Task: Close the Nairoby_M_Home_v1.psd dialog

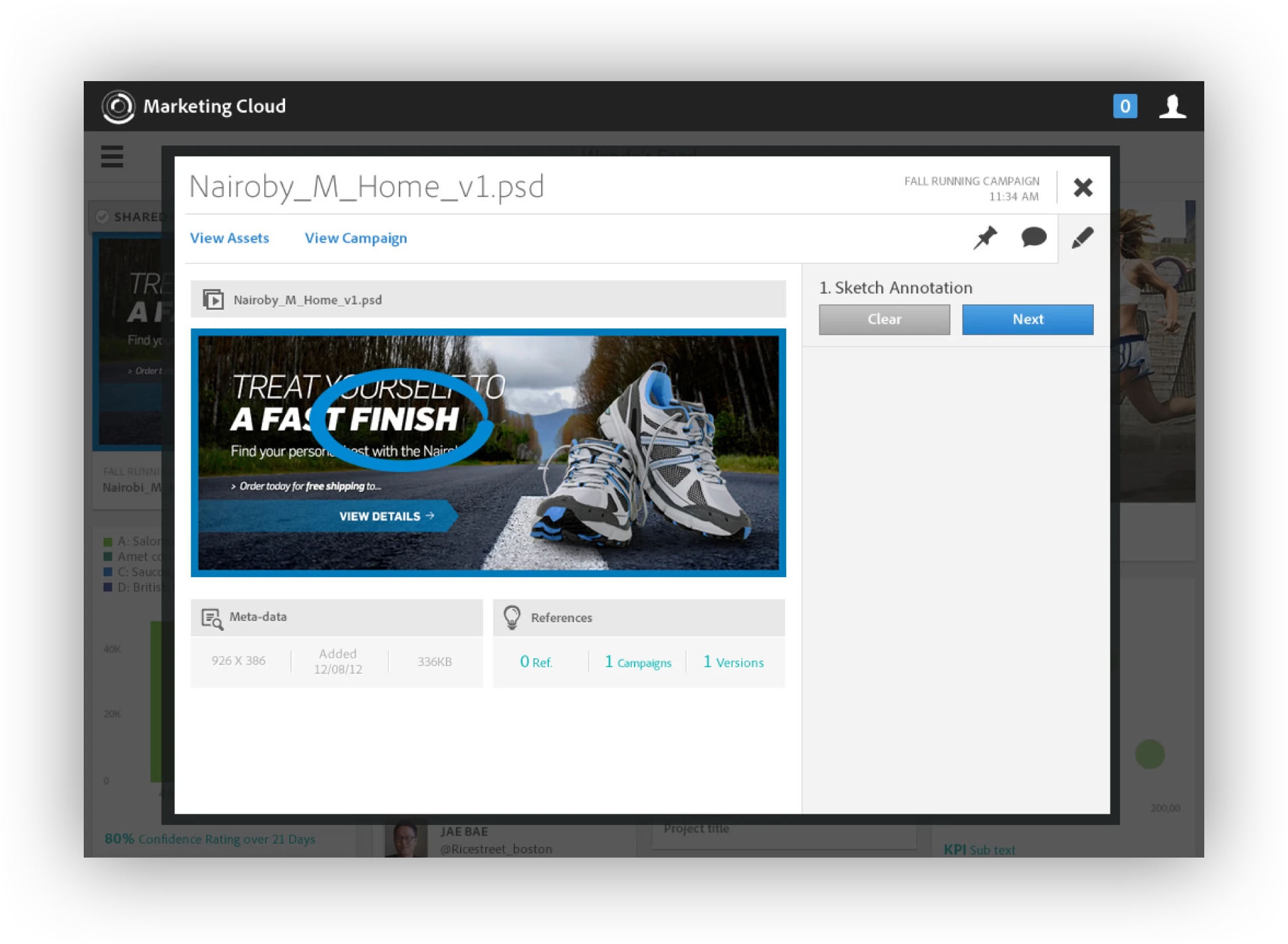Action: (x=1083, y=187)
